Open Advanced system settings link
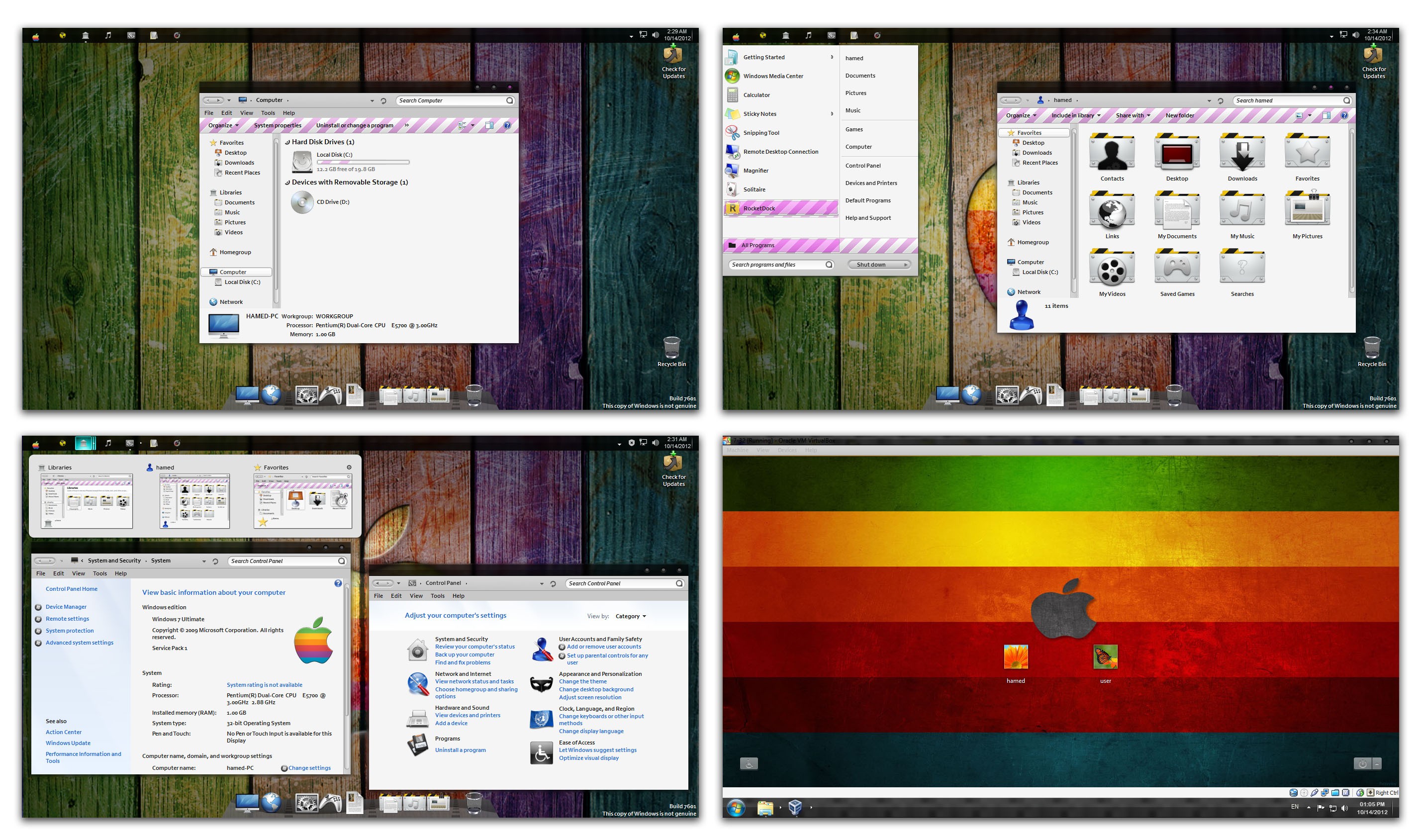Screen dimensions: 1419x840 pos(79,643)
